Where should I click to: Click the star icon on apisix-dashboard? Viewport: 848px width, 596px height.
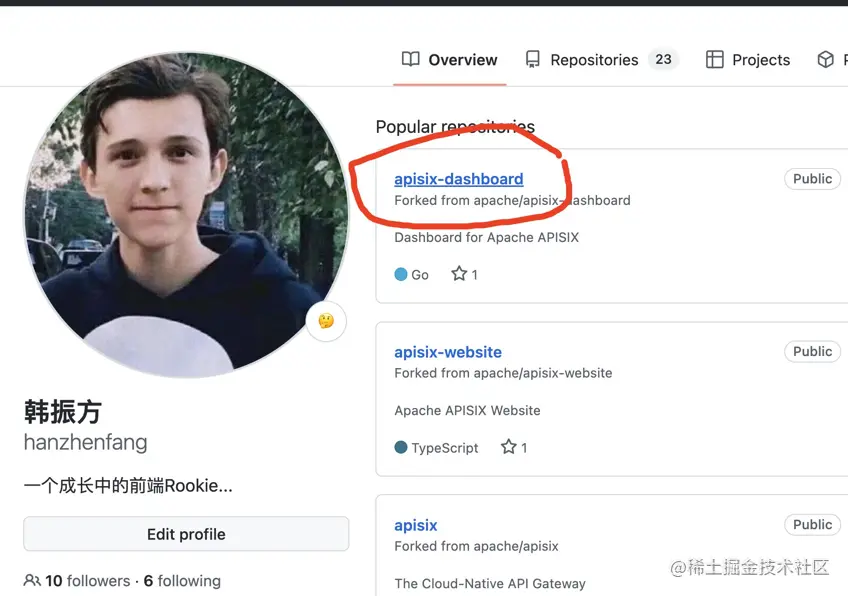459,274
